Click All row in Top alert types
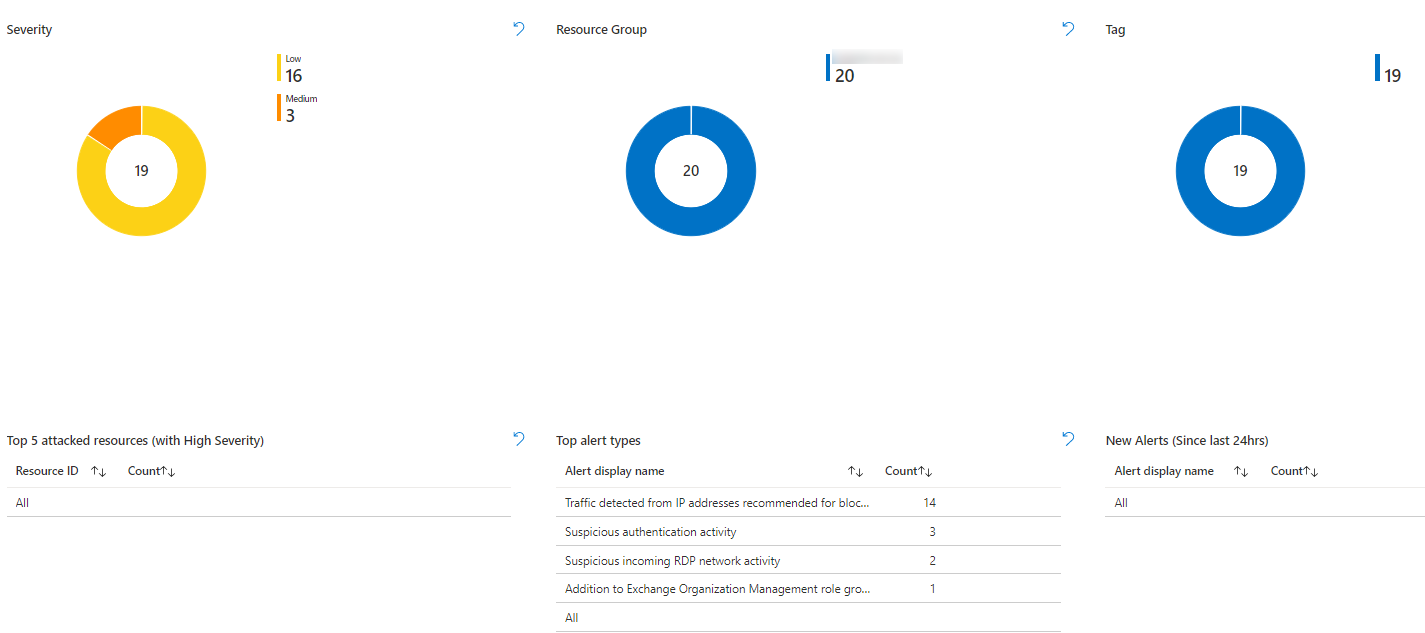The width and height of the screenshot is (1425, 633). (x=572, y=618)
